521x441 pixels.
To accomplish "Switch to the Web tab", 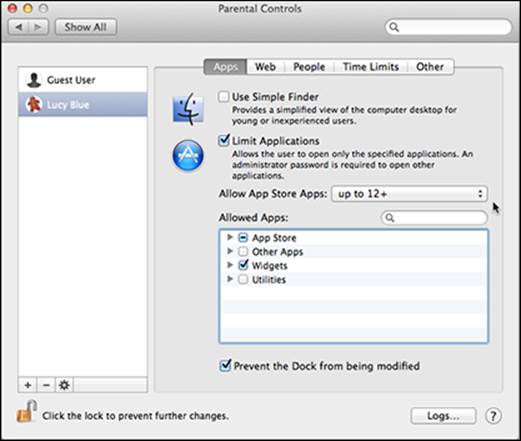I will coord(265,67).
